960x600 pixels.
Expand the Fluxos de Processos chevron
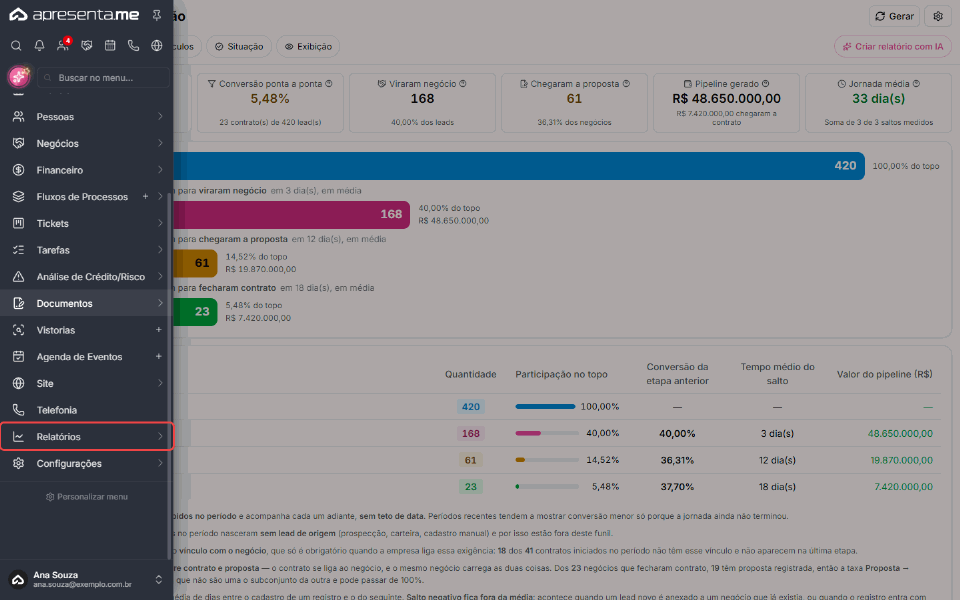(160, 197)
